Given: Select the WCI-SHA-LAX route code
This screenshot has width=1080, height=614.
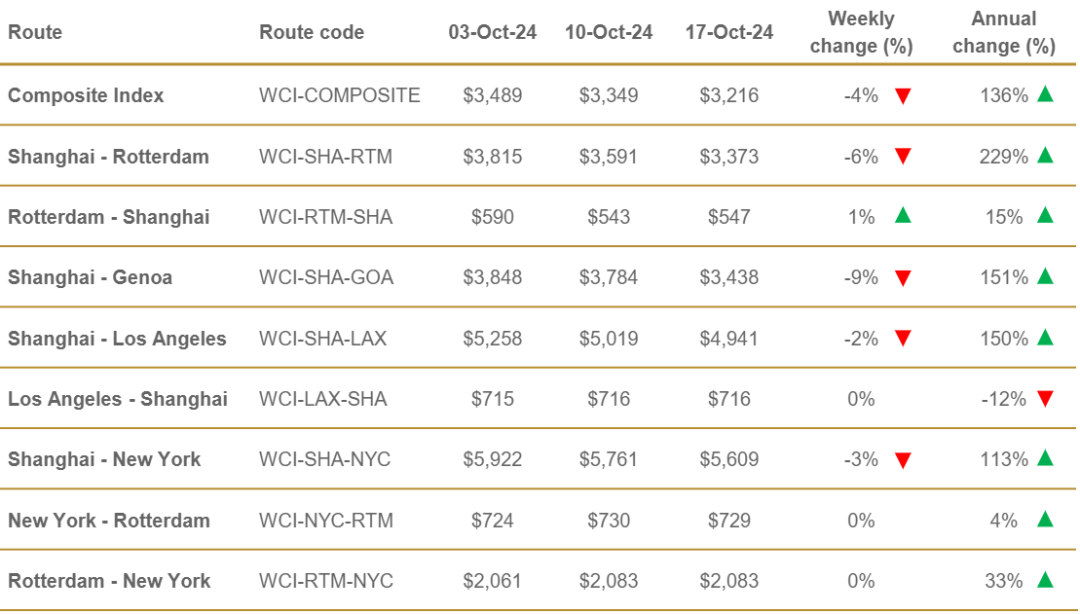Looking at the screenshot, I should point(323,338).
